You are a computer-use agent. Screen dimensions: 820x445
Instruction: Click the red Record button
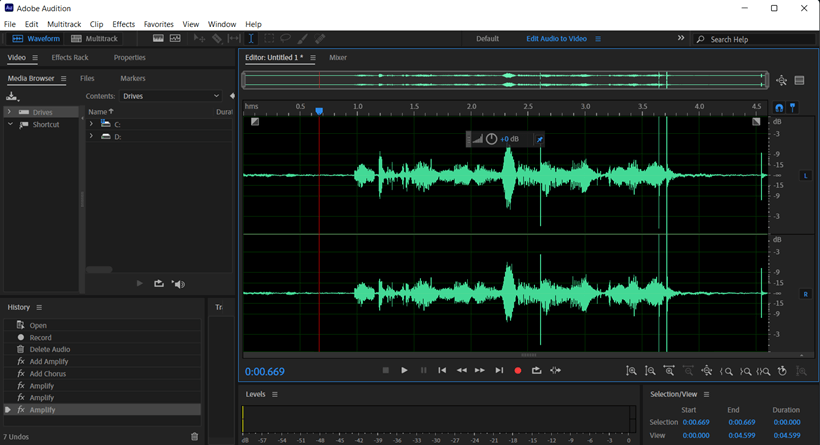click(518, 370)
